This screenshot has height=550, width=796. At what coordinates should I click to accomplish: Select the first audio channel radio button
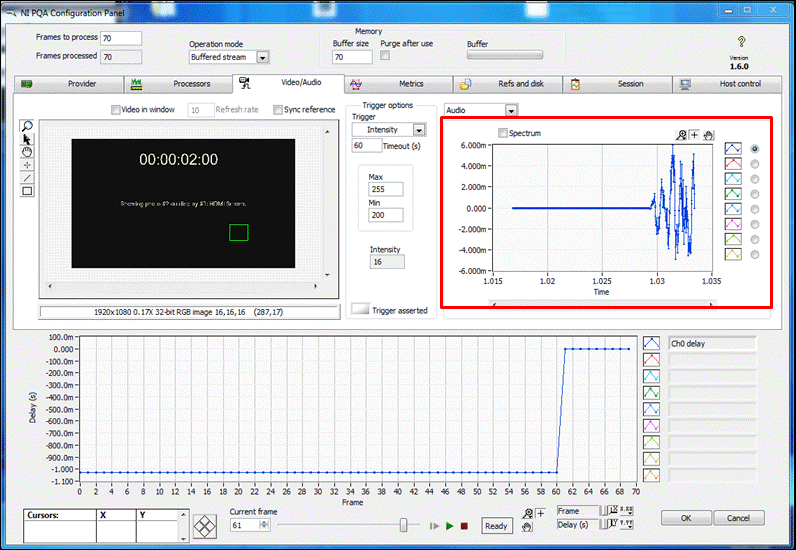(755, 149)
